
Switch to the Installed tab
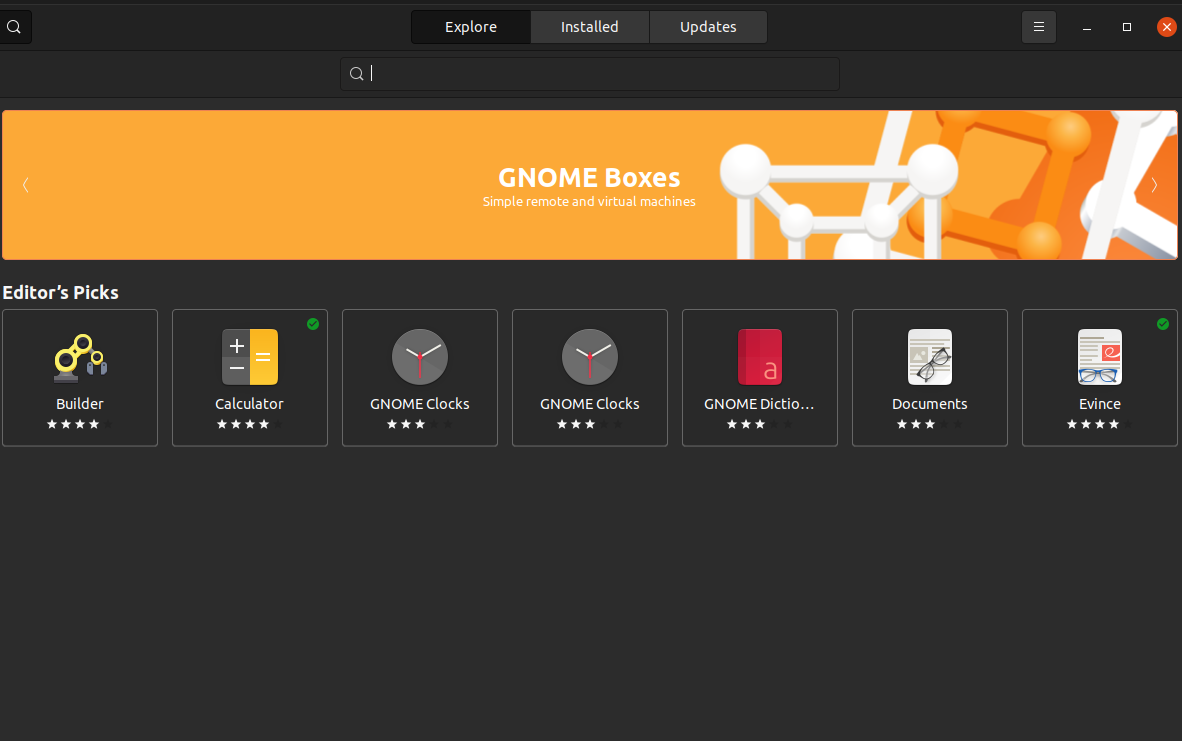tap(589, 27)
